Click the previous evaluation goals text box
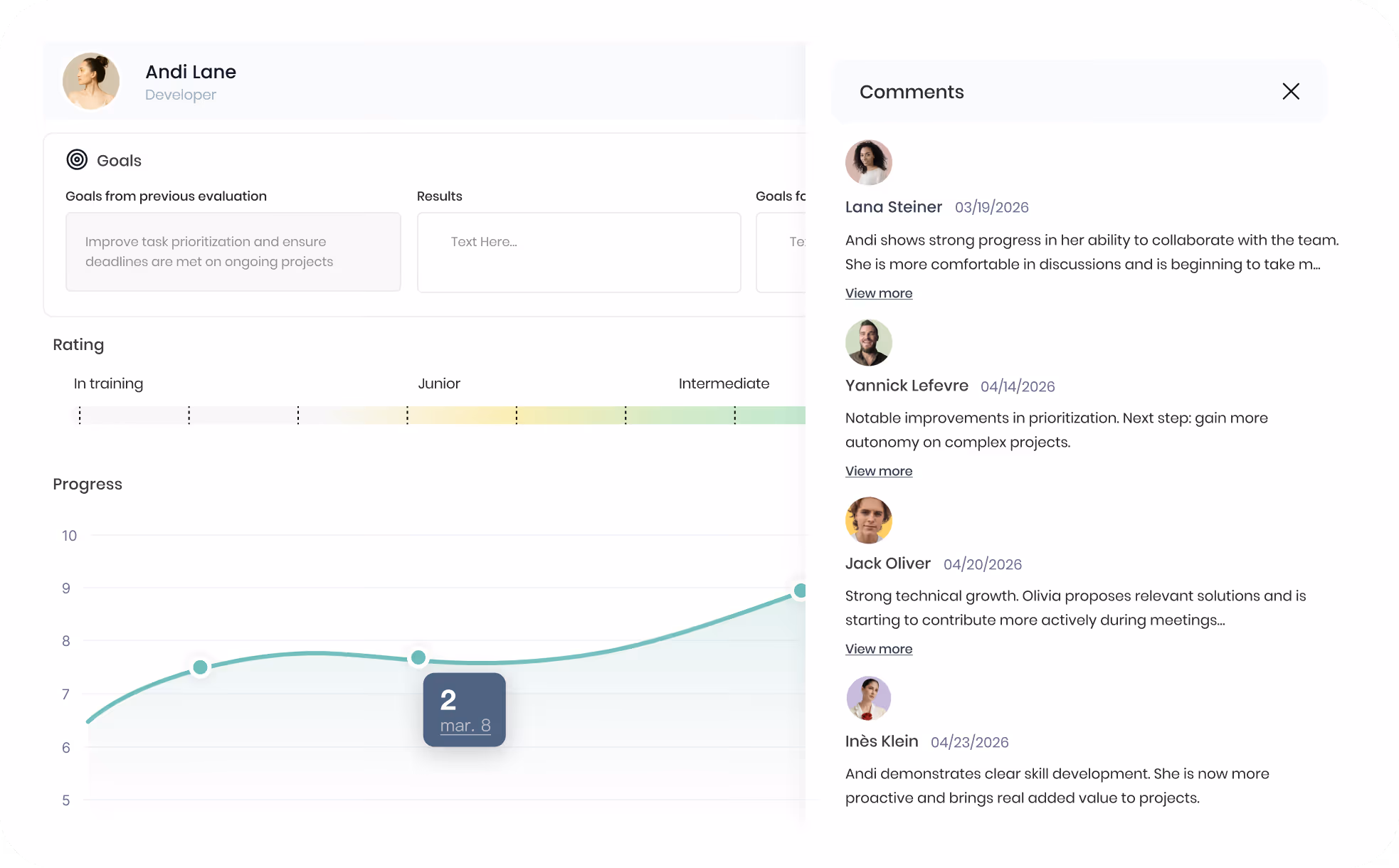 click(x=233, y=252)
